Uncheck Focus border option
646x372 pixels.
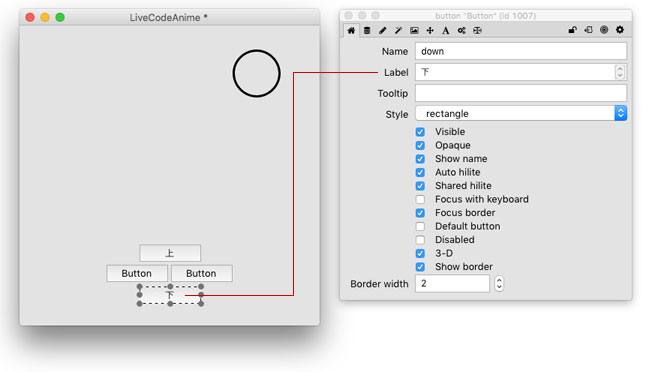pyautogui.click(x=420, y=213)
